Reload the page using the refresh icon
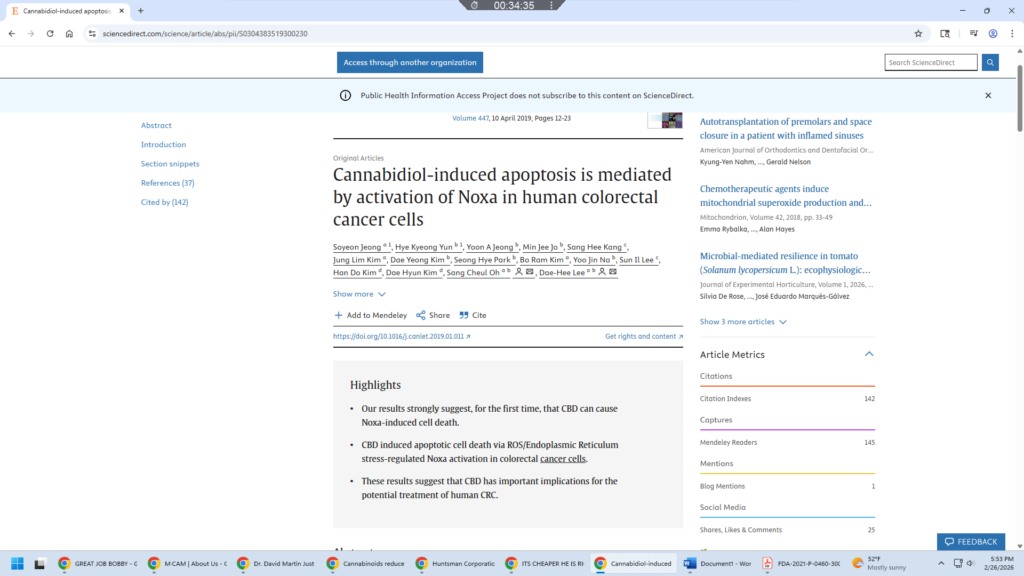The width and height of the screenshot is (1024, 576). (49, 33)
